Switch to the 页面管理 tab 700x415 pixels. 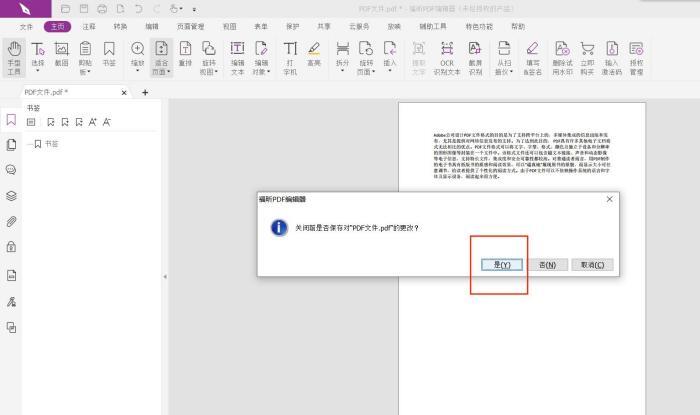[191, 27]
